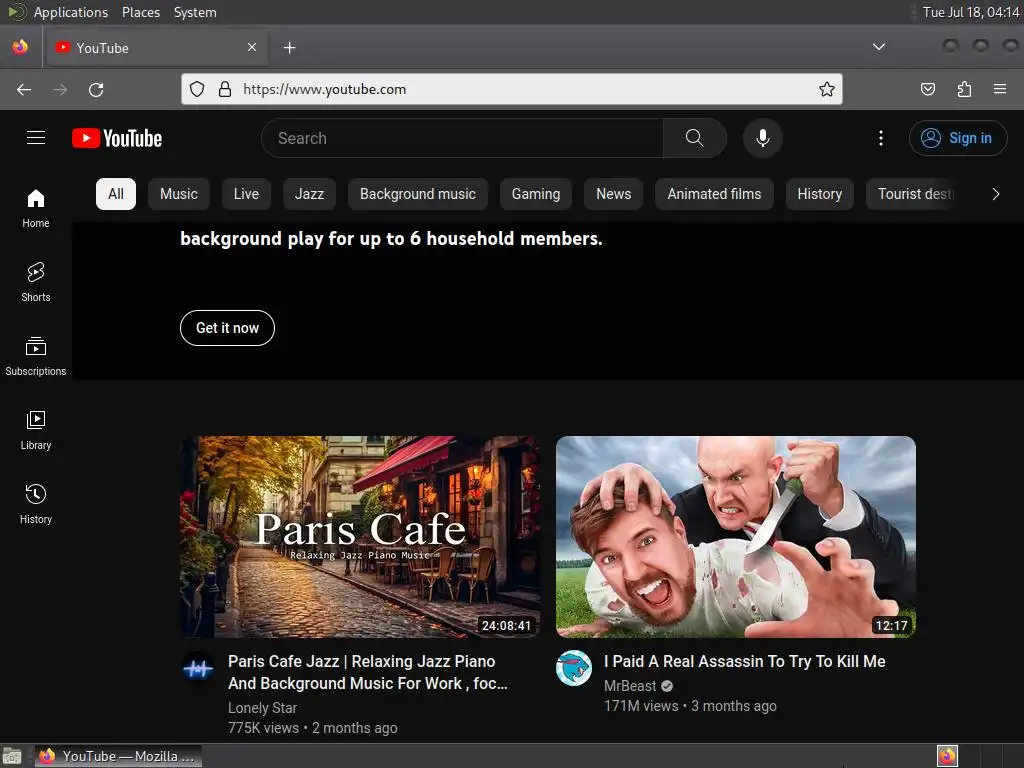
Task: Click the YouTube logo
Action: 117,138
